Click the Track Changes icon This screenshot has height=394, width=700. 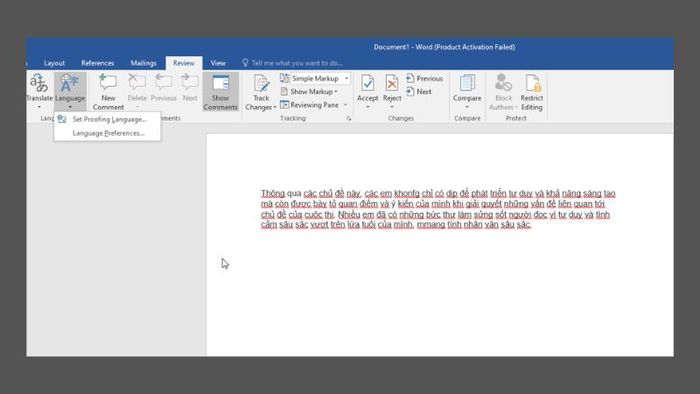[261, 83]
